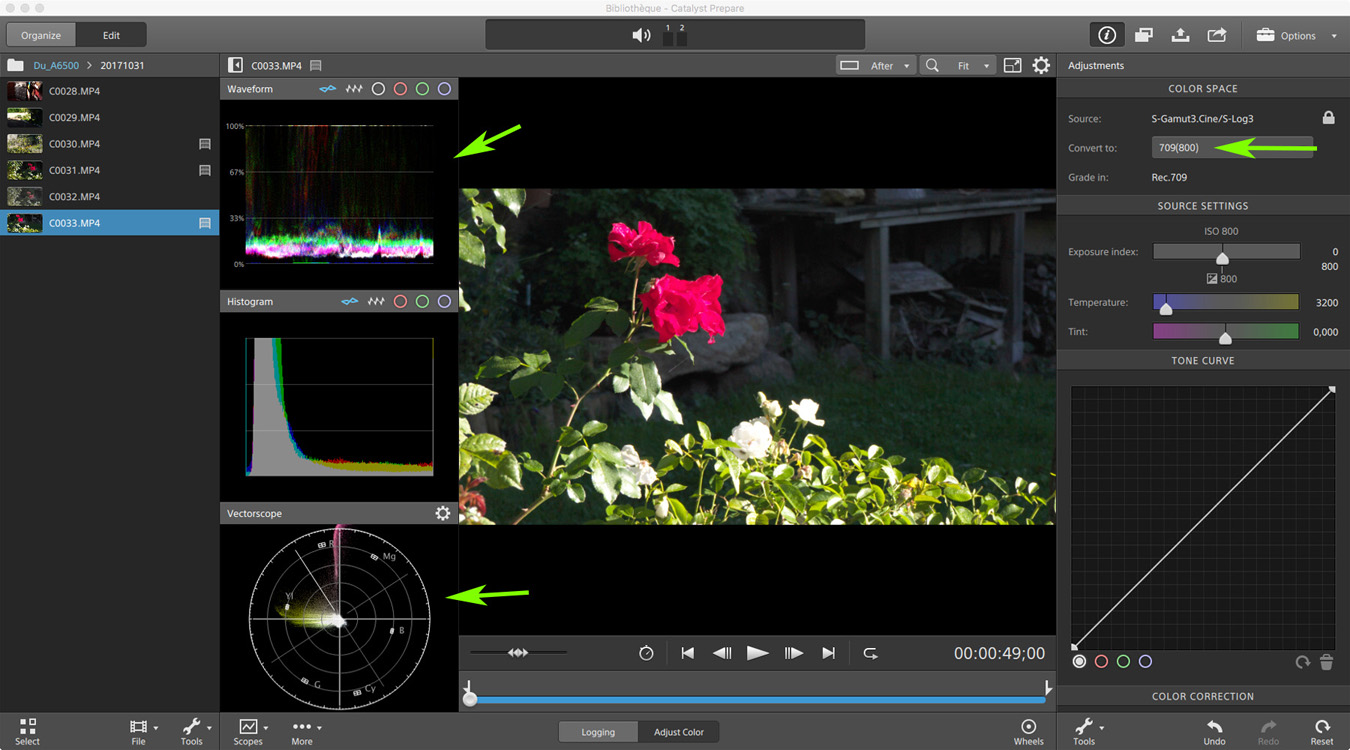Click the speaker volume icon
1350x750 pixels.
pyautogui.click(x=641, y=35)
